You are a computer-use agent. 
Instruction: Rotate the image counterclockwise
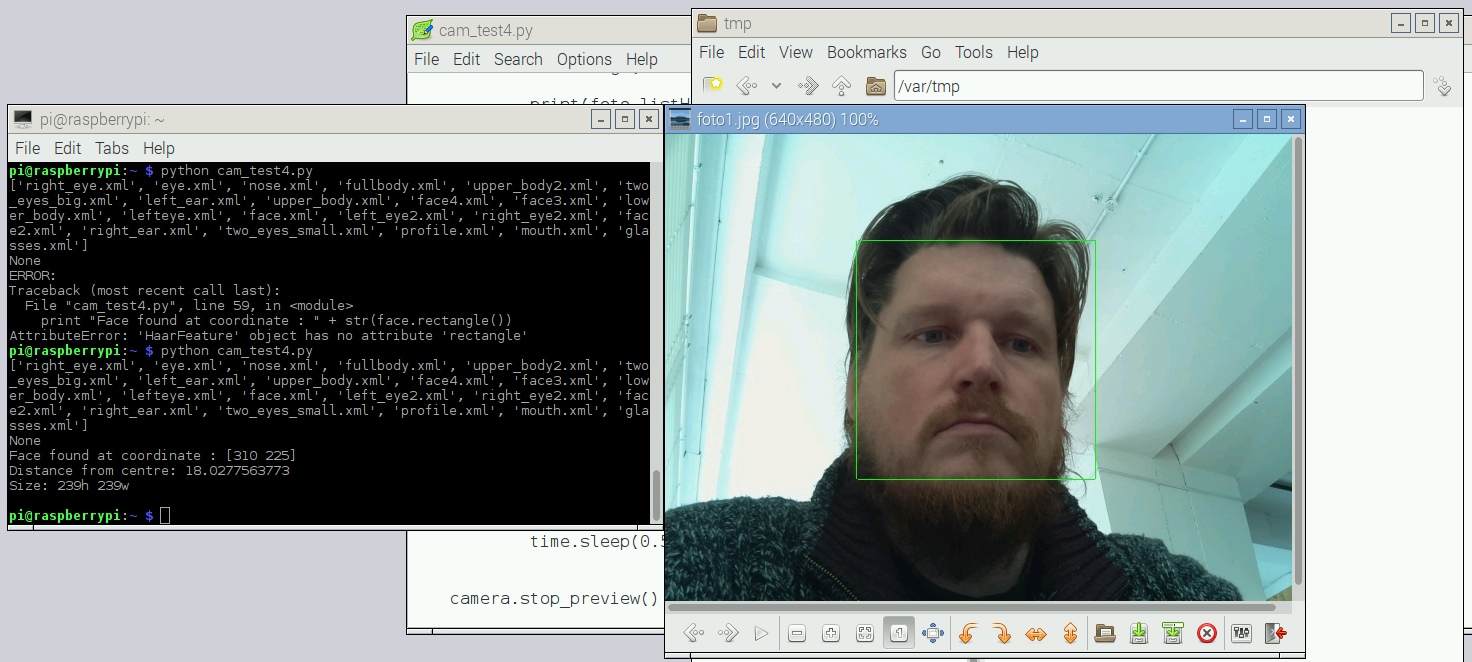967,632
